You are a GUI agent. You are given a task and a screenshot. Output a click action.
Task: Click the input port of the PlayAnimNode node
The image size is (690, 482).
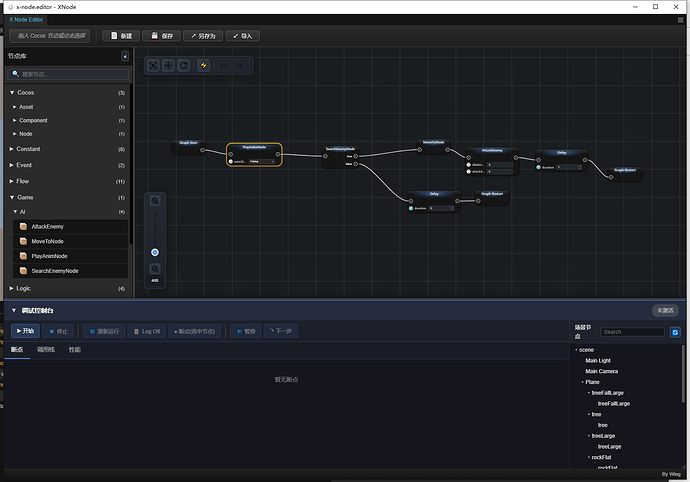click(x=231, y=155)
